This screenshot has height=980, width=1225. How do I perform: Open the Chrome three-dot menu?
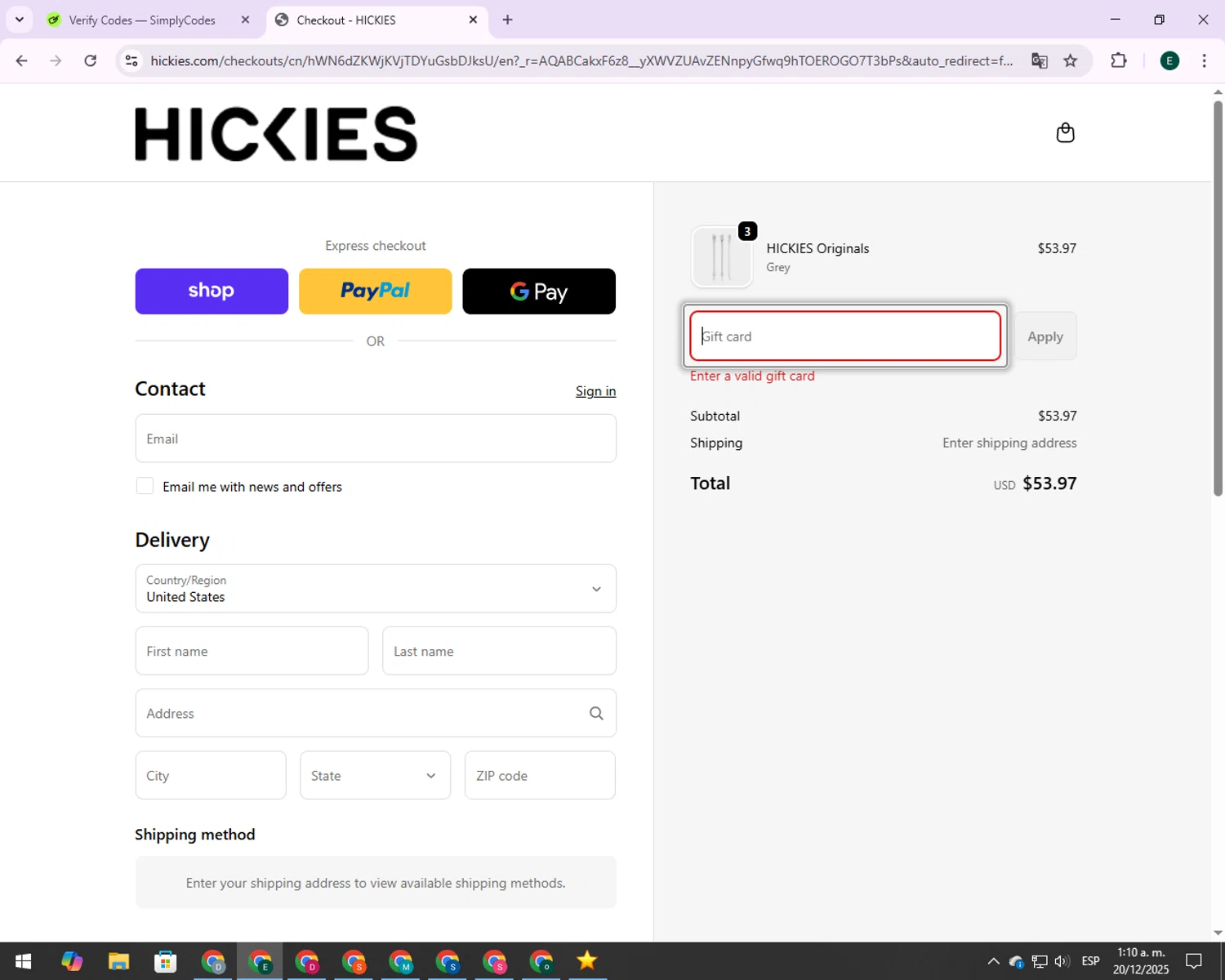(1204, 61)
